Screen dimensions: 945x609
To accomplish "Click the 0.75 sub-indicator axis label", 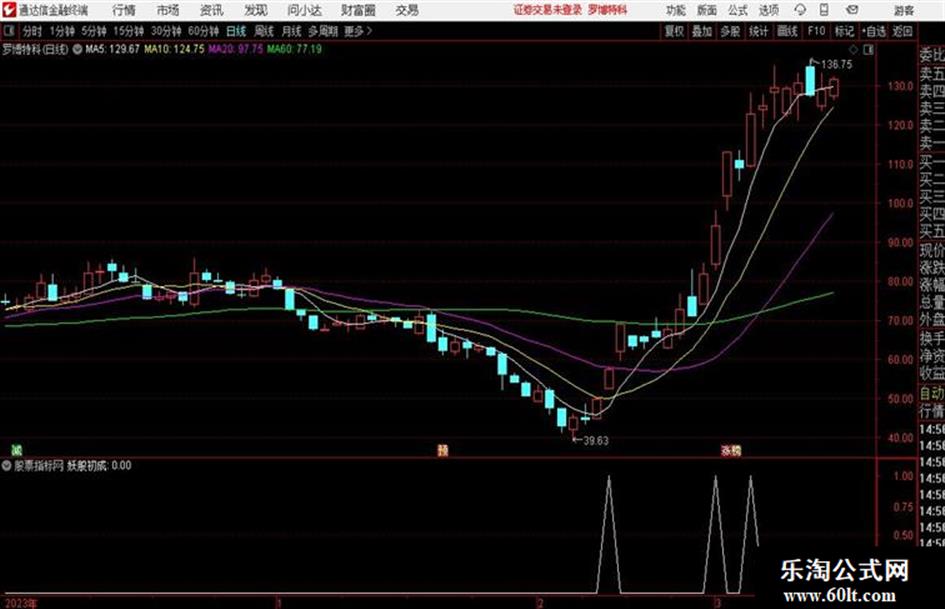I will [903, 507].
